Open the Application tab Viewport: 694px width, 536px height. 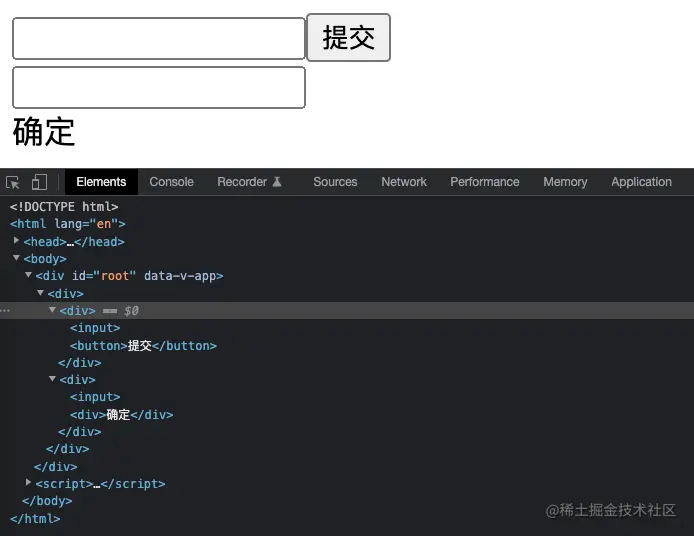641,182
